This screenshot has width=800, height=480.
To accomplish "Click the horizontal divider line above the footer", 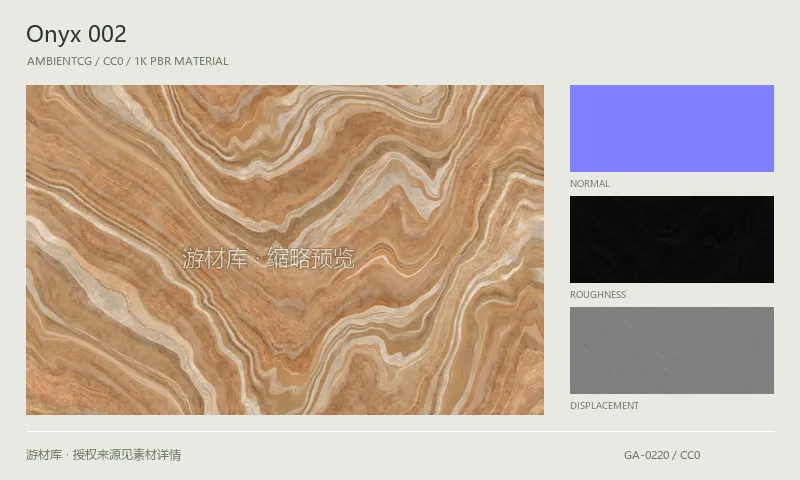I will click(x=400, y=432).
